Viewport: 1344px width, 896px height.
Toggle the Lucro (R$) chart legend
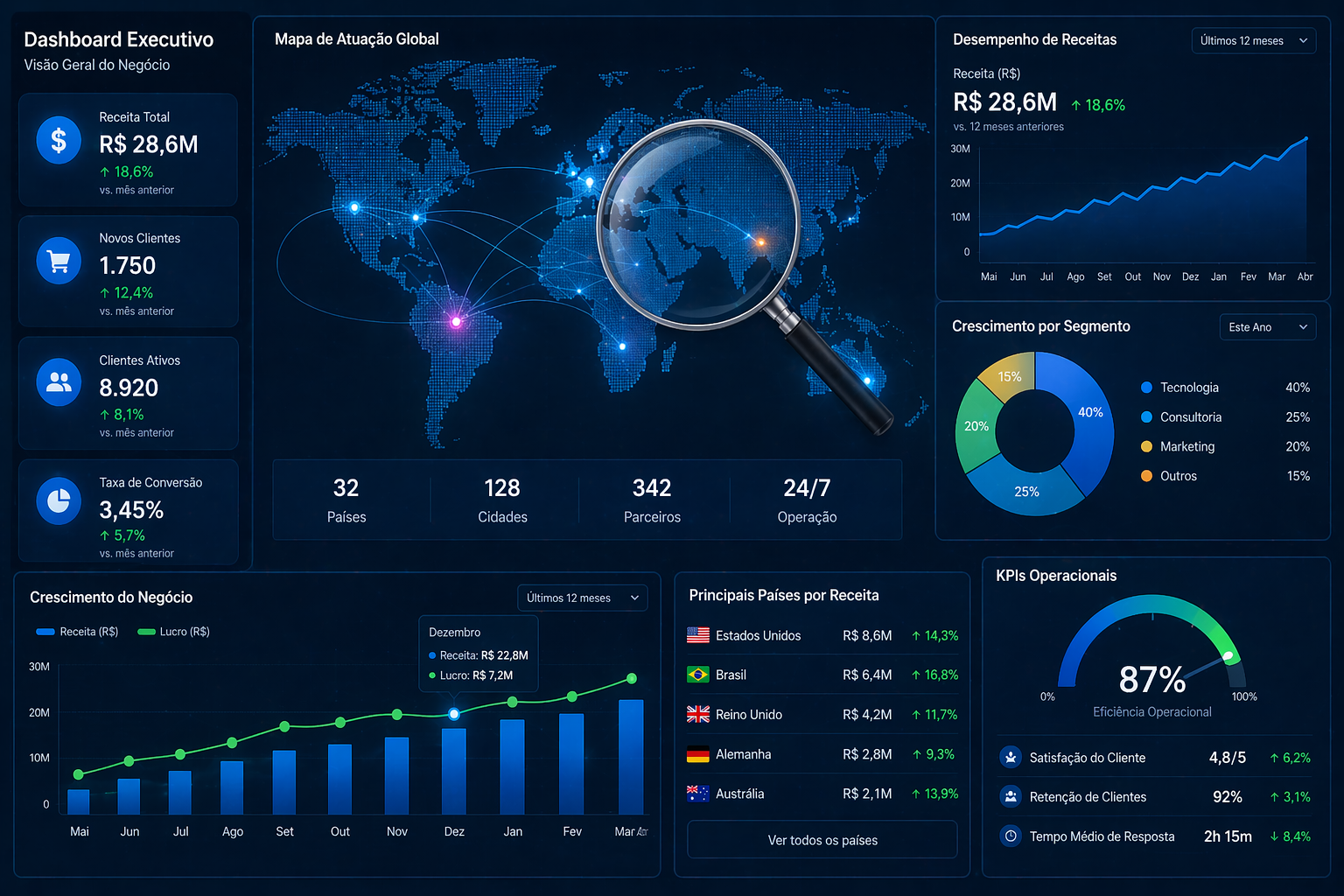[174, 632]
